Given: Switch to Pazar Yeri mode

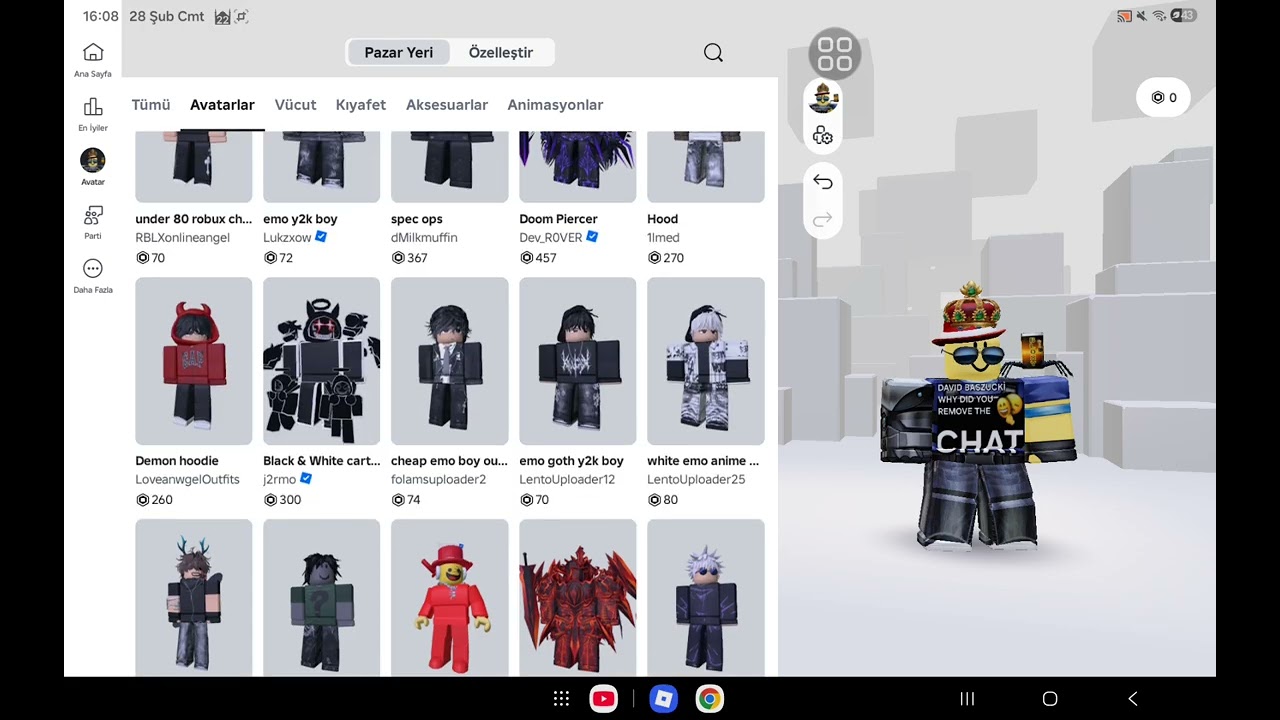Looking at the screenshot, I should [398, 53].
